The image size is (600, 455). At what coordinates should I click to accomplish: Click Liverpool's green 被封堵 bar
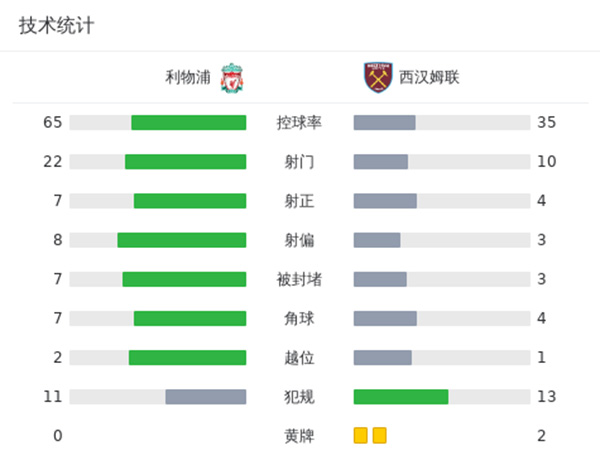(184, 279)
